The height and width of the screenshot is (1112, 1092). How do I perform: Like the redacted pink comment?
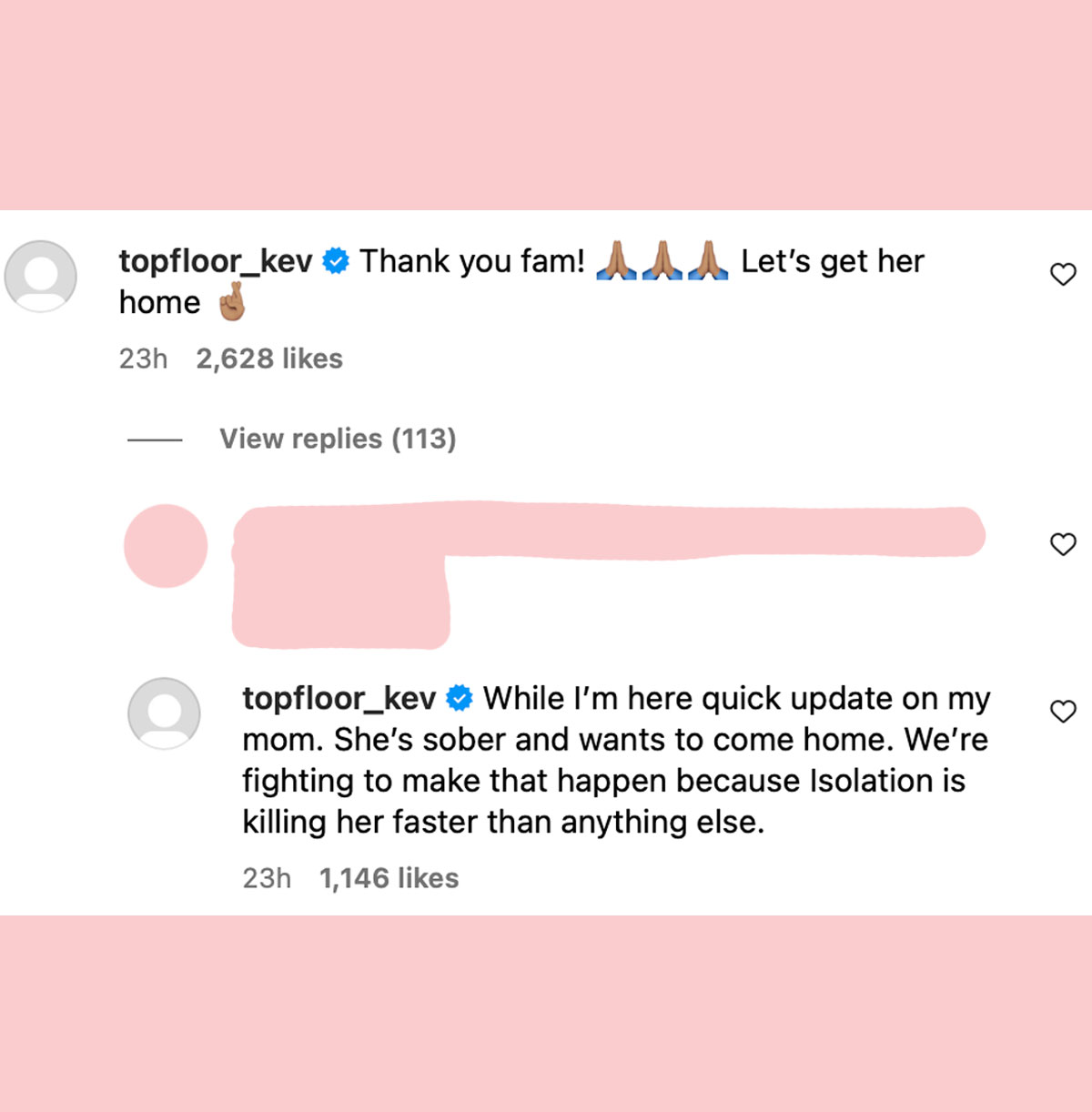tap(1063, 544)
